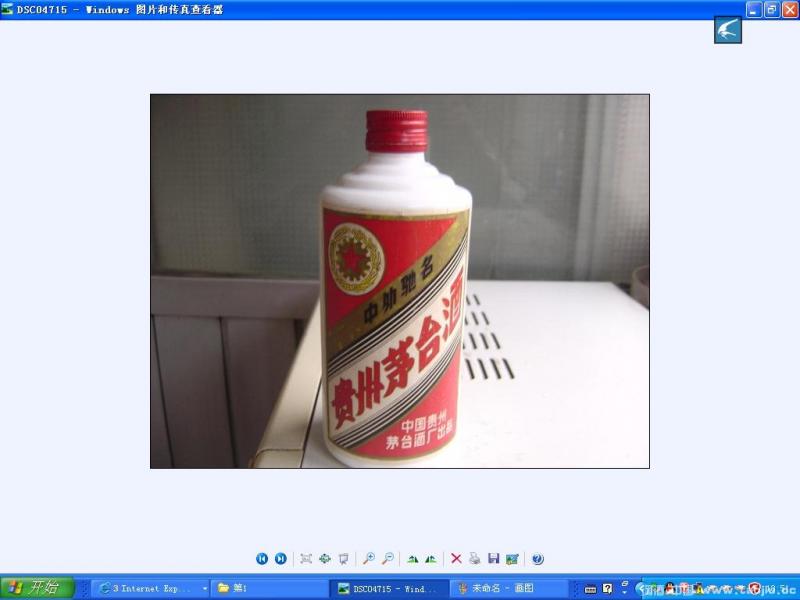Click the language bar help icon
This screenshot has width=800, height=600.
607,589
